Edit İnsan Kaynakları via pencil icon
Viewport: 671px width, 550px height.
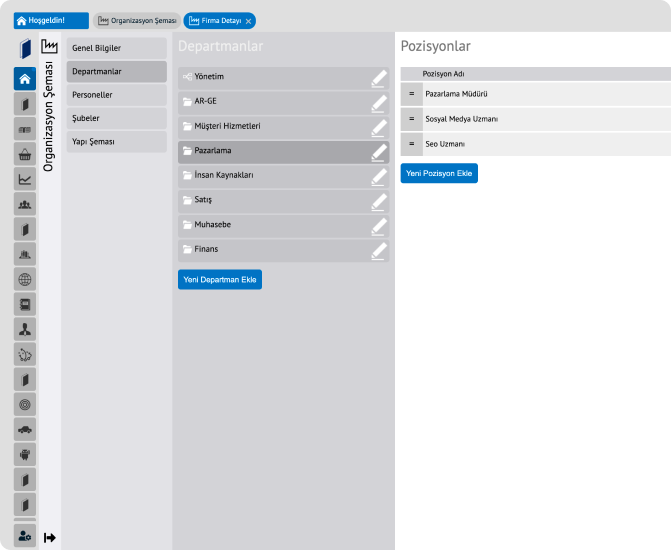[379, 177]
